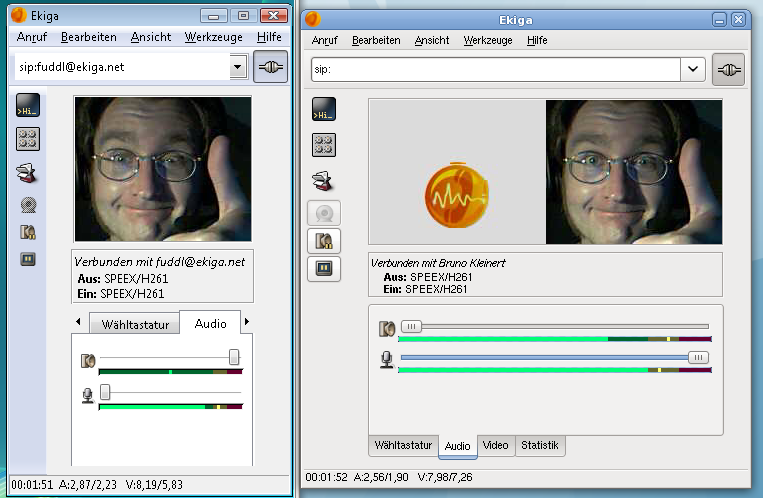Select Wähltastatur tab in left window
Viewport: 763px width, 498px height.
(x=134, y=324)
